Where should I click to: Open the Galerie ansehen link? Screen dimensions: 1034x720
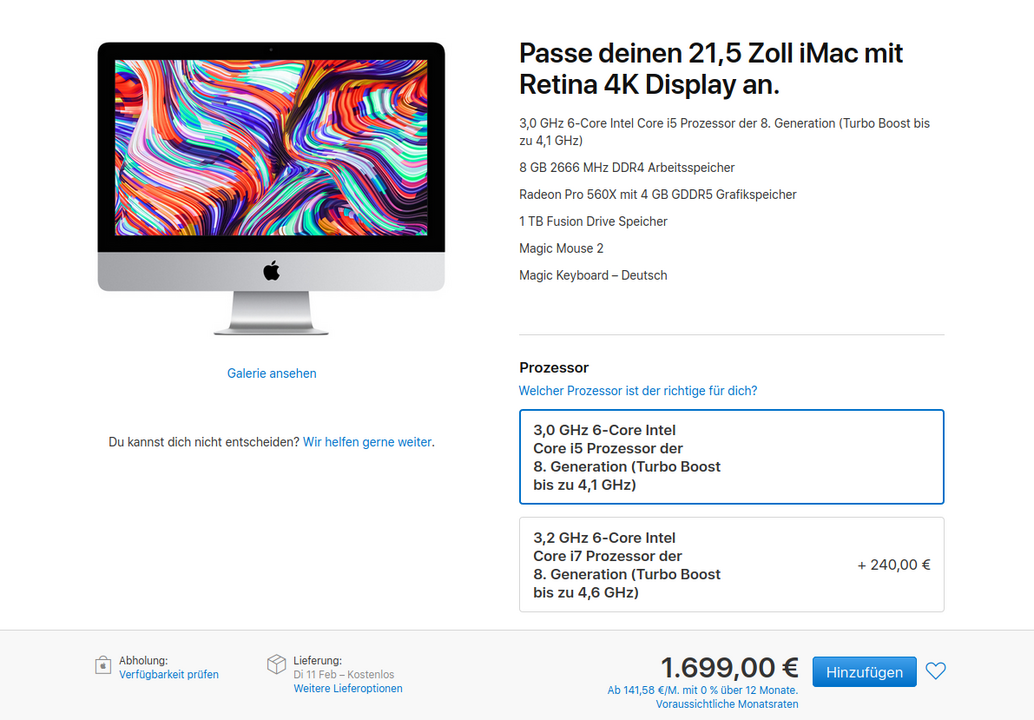pos(272,373)
